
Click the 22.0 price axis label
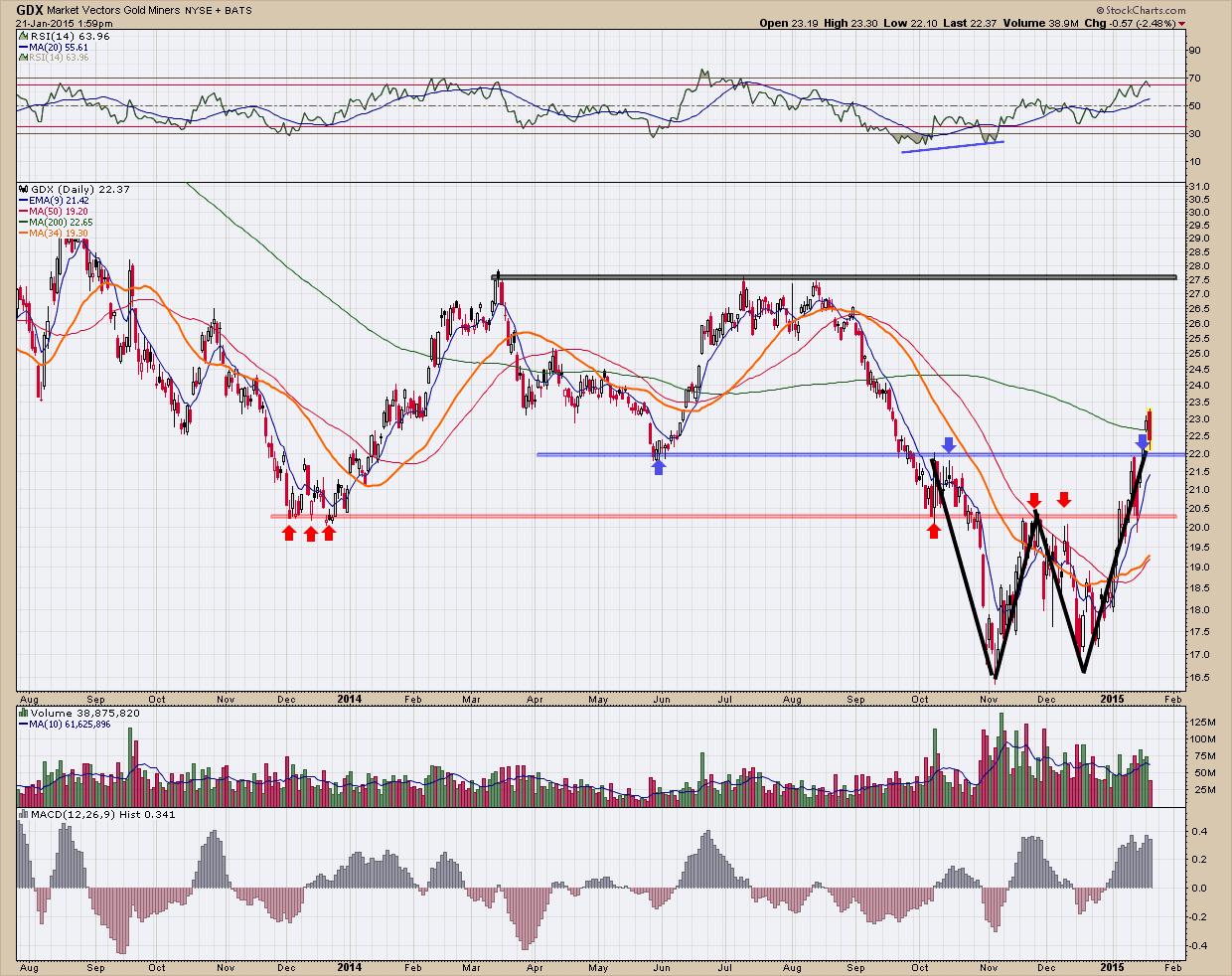coord(1198,454)
